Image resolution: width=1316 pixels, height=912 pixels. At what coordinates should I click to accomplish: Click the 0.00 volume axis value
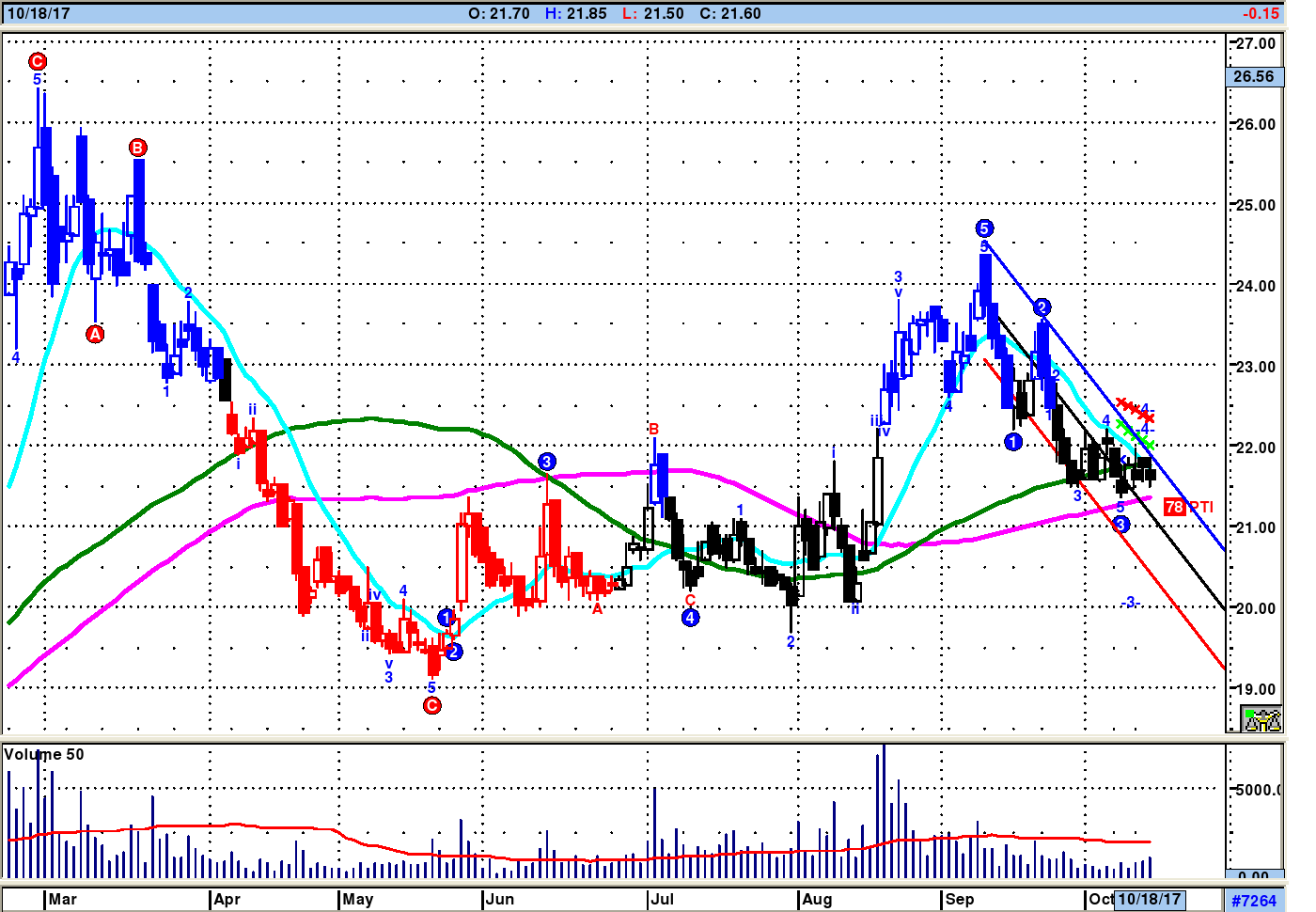pyautogui.click(x=1253, y=875)
